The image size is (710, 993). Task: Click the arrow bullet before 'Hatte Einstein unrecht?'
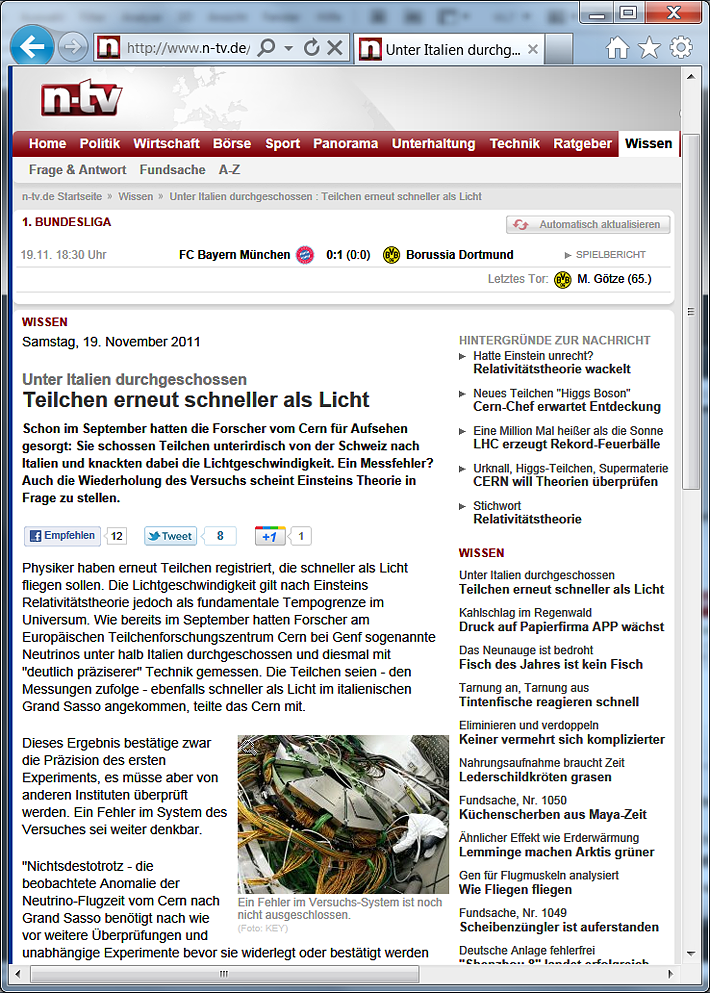[x=462, y=357]
